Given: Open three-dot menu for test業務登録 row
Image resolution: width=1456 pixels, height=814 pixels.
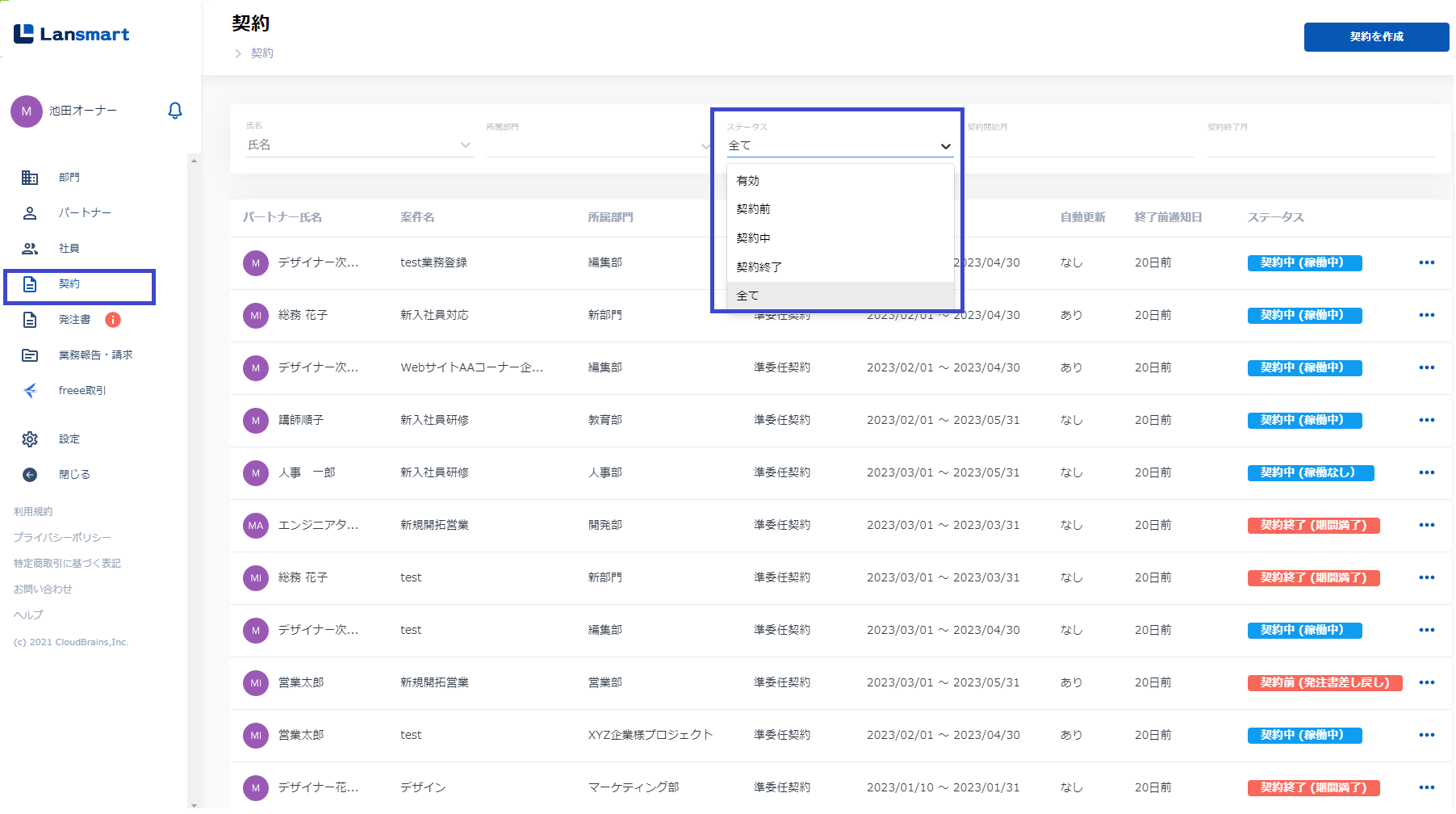Looking at the screenshot, I should pos(1426,262).
